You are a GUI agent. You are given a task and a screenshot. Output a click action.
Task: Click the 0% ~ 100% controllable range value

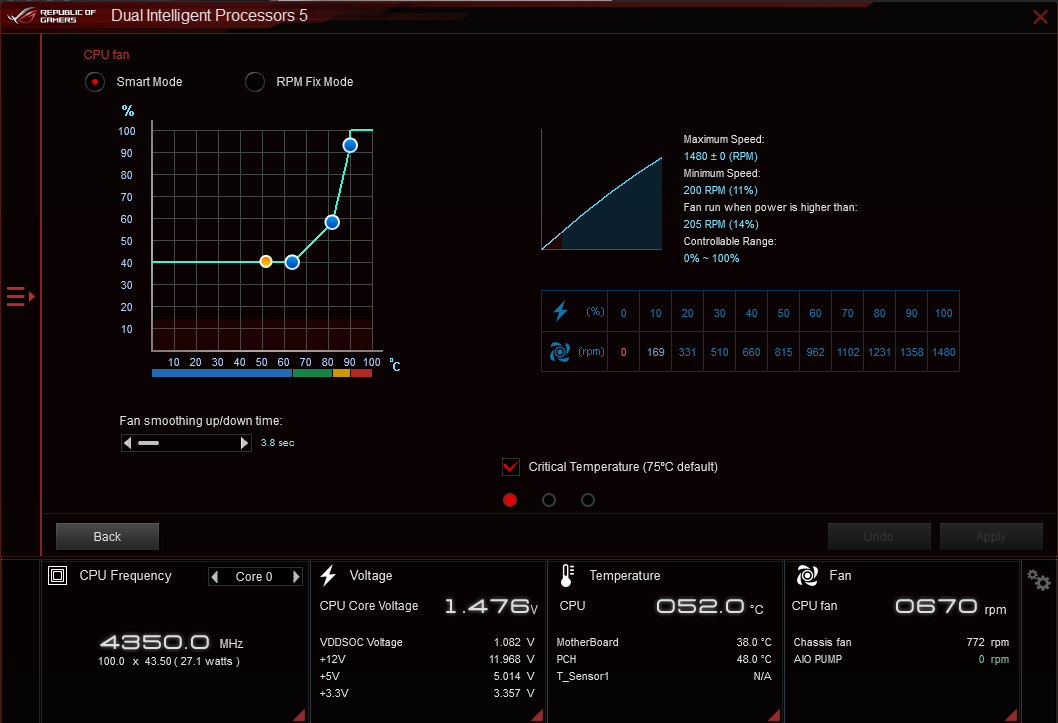tap(711, 258)
